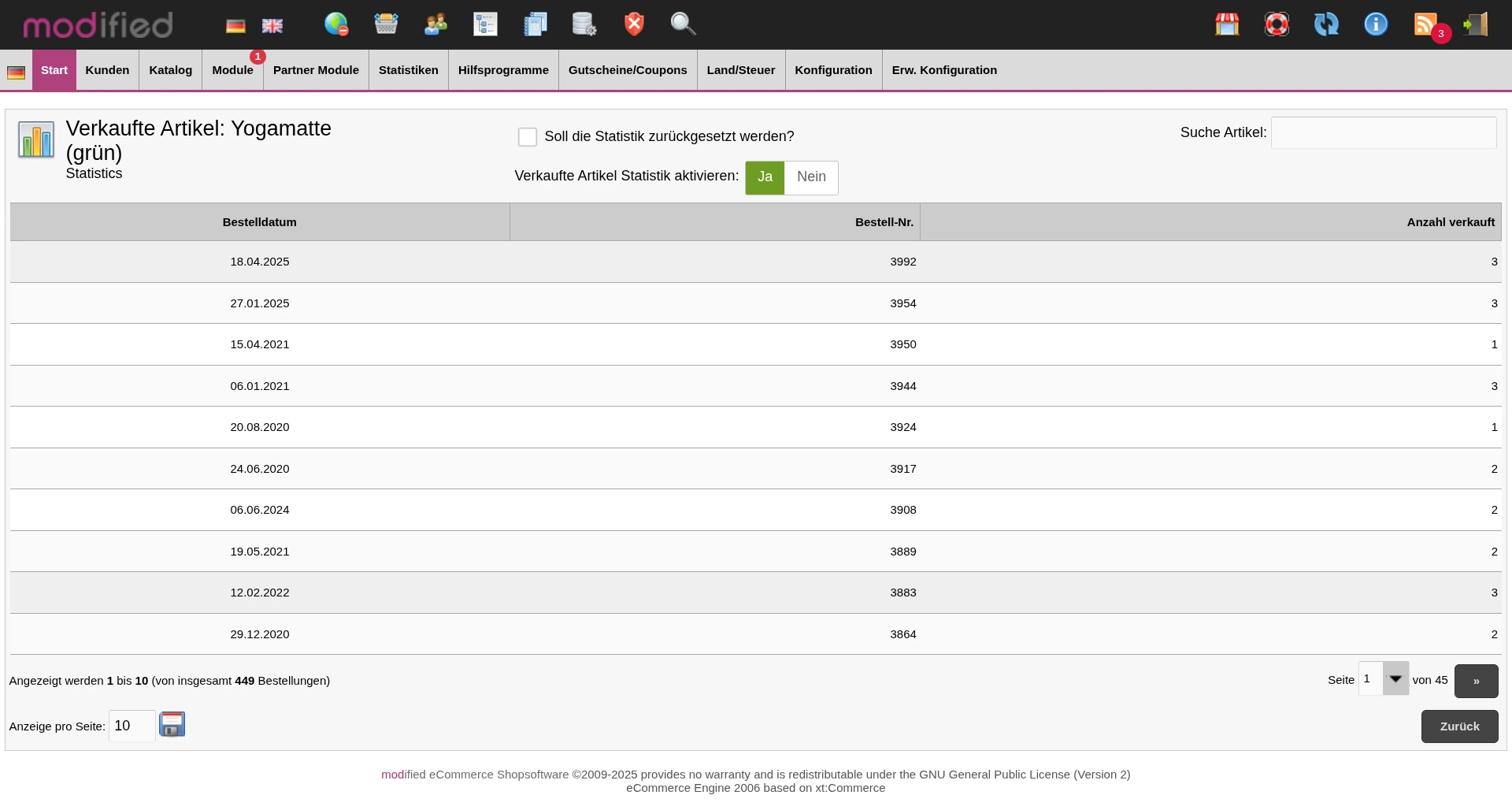Image resolution: width=1512 pixels, height=810 pixels.
Task: Set statistics activation to Ja
Action: click(x=765, y=177)
